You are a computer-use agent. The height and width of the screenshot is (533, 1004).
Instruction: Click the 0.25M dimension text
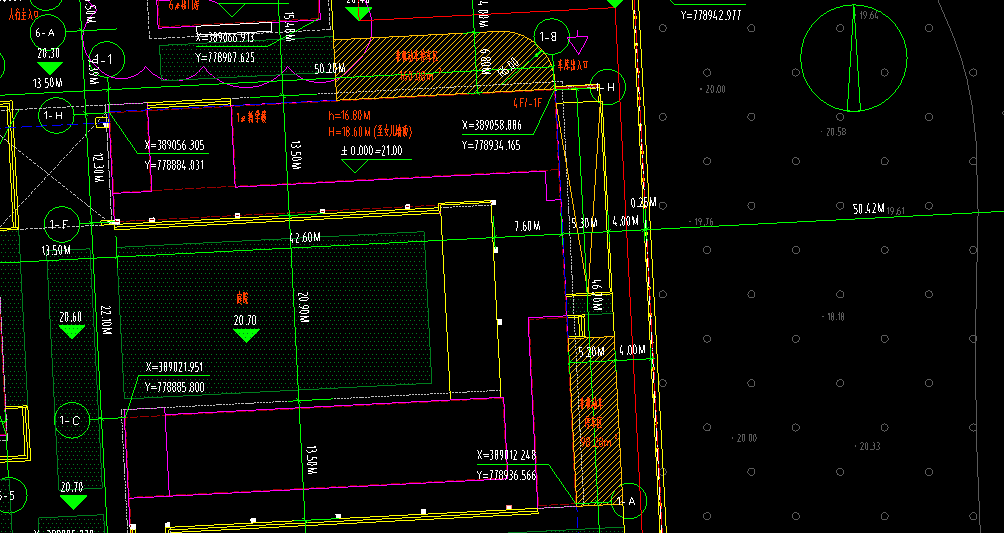(x=644, y=203)
